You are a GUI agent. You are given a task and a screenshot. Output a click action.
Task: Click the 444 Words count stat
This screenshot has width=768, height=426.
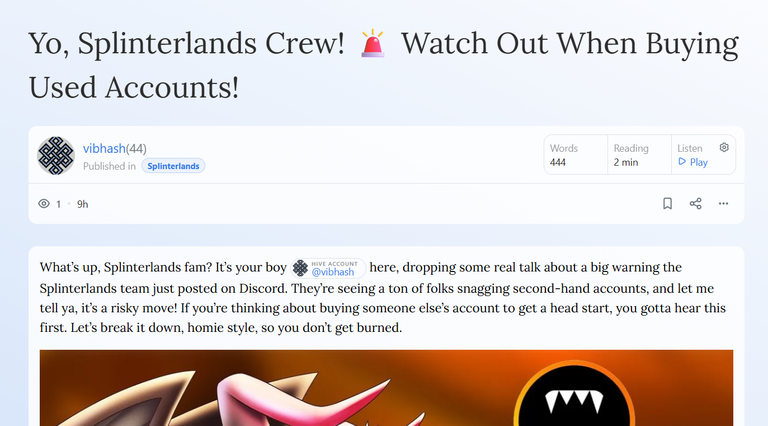click(x=564, y=155)
